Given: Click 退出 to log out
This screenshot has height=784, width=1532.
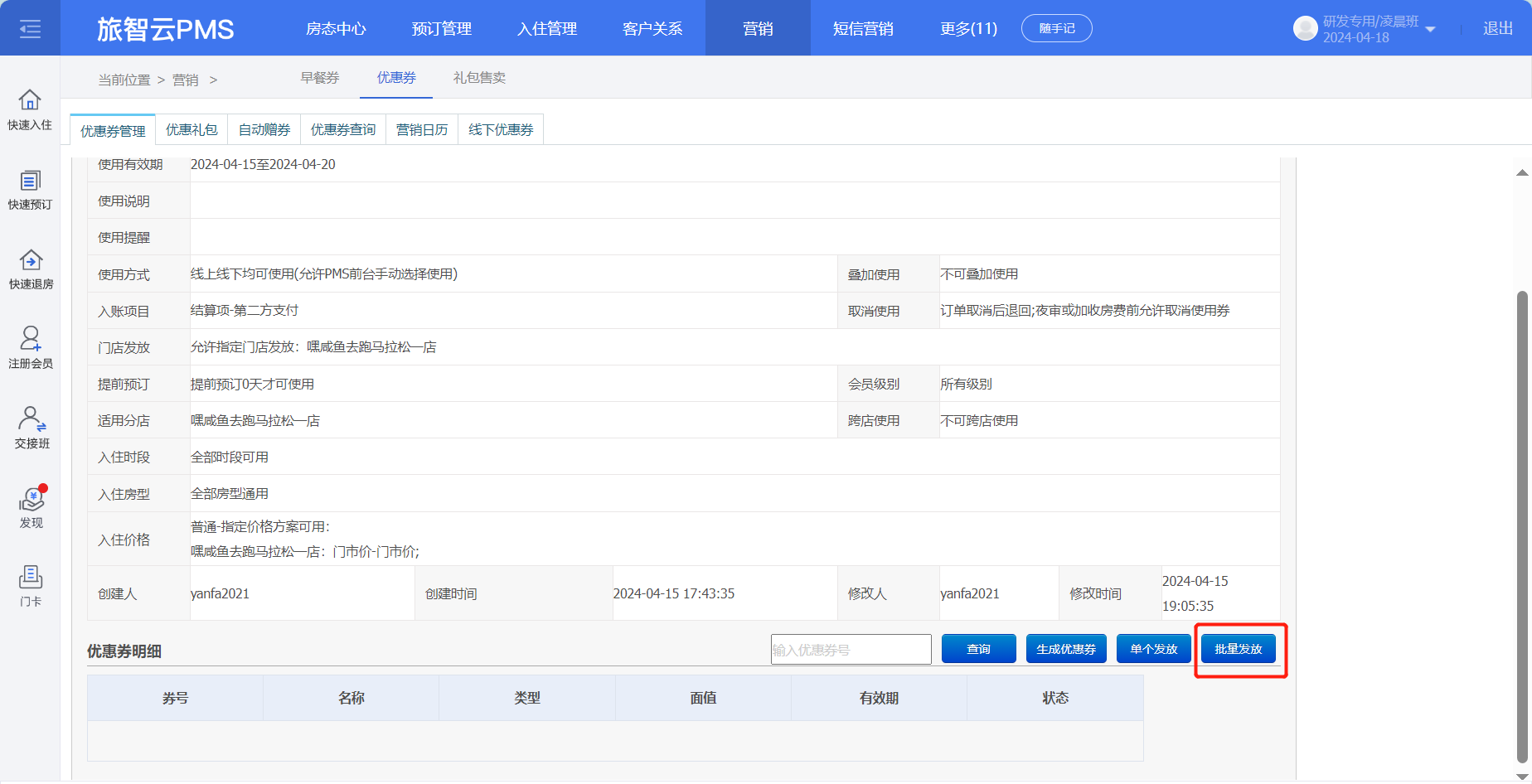Looking at the screenshot, I should click(x=1498, y=29).
